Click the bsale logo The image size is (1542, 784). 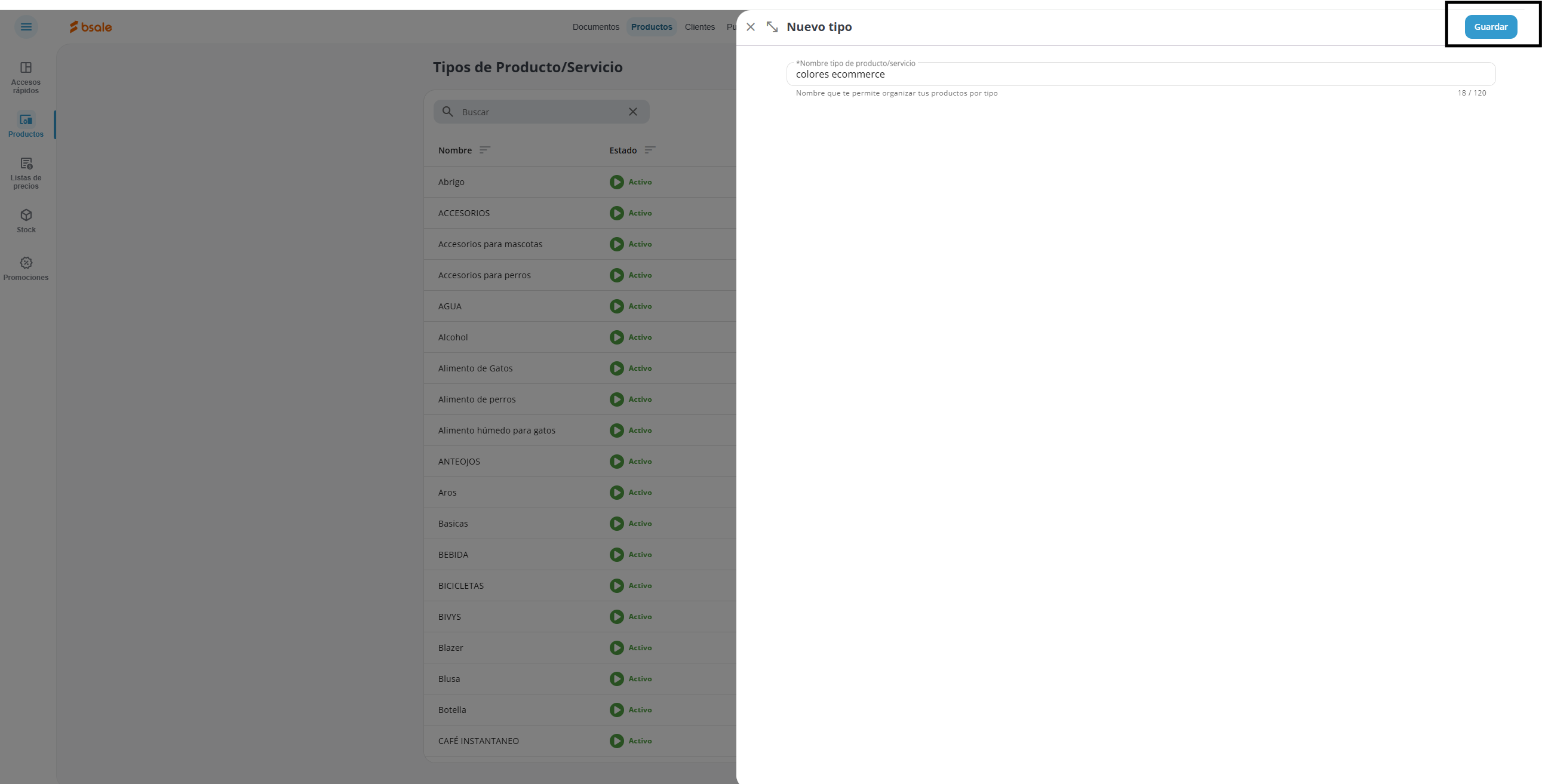(90, 27)
